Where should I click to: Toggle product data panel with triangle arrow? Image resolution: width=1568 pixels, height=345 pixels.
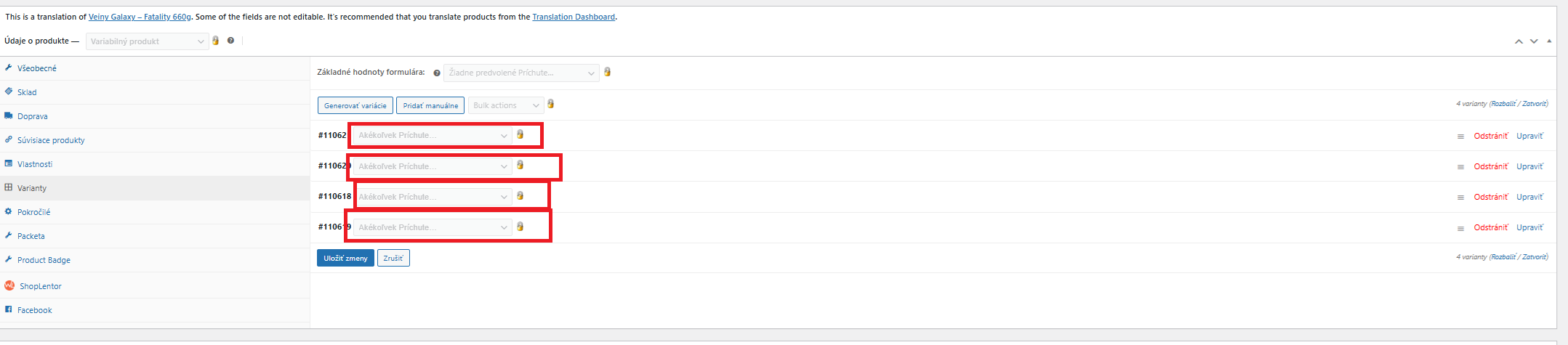point(1549,41)
